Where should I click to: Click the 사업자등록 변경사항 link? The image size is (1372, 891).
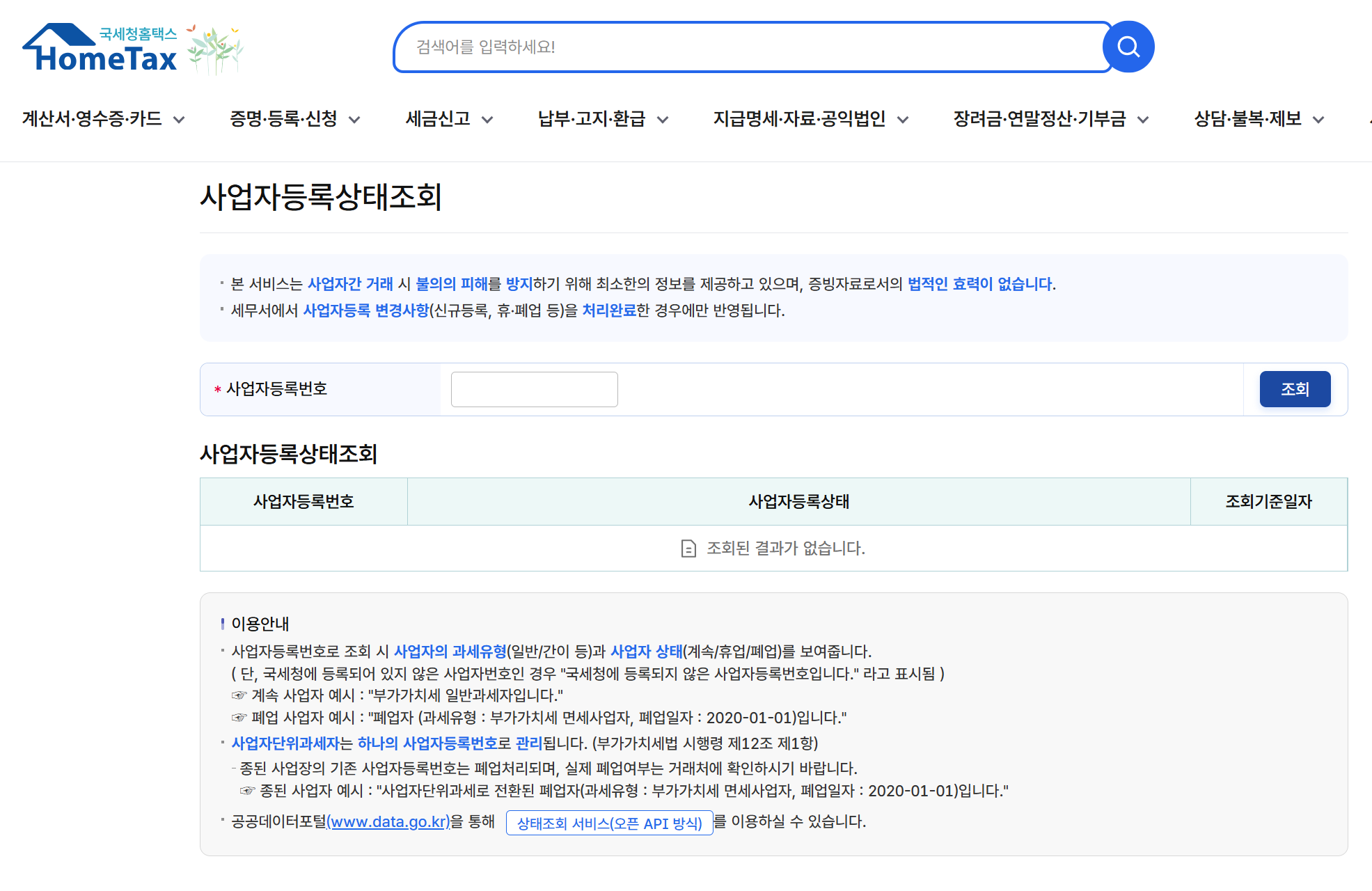point(367,312)
